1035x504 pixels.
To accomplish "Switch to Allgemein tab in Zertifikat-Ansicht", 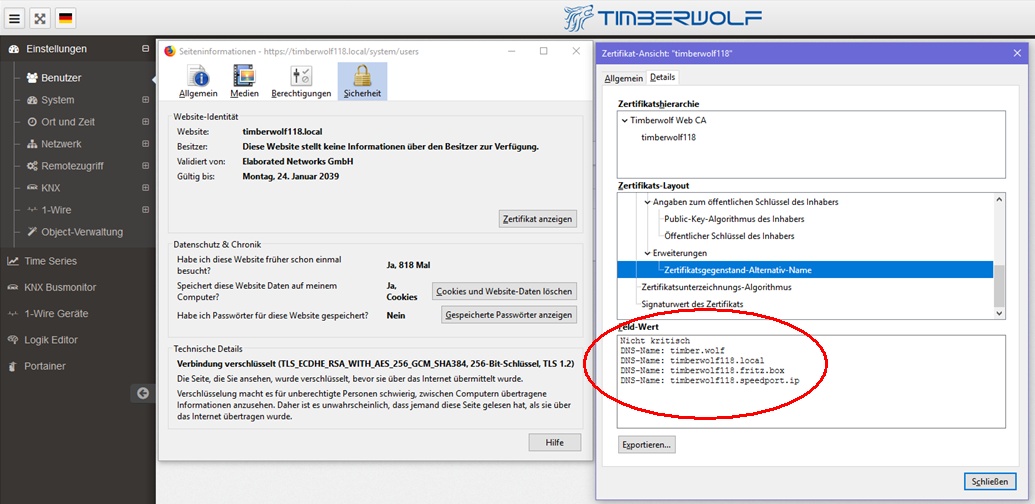I will 623,78.
